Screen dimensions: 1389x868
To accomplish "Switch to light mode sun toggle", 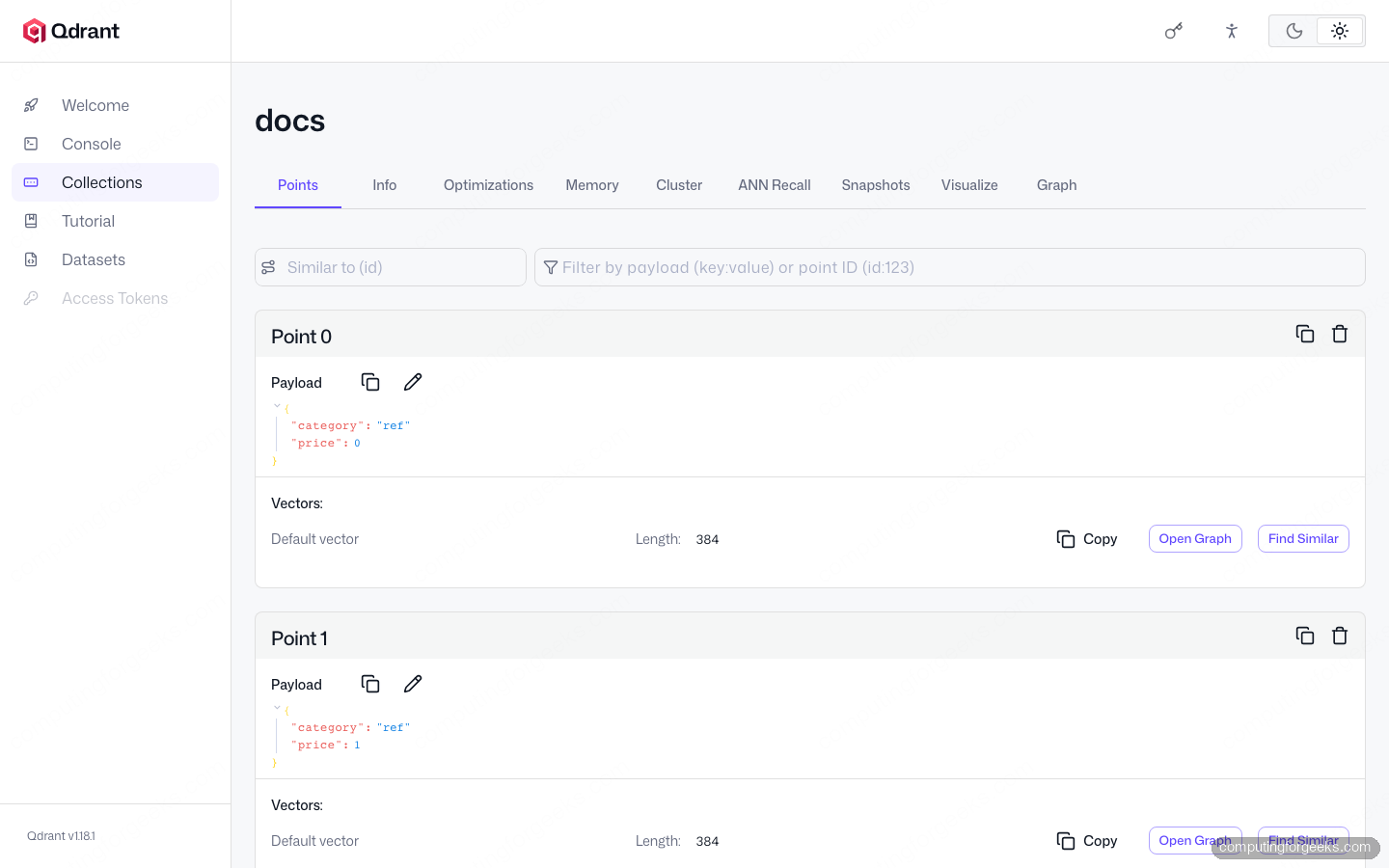I will pyautogui.click(x=1340, y=31).
